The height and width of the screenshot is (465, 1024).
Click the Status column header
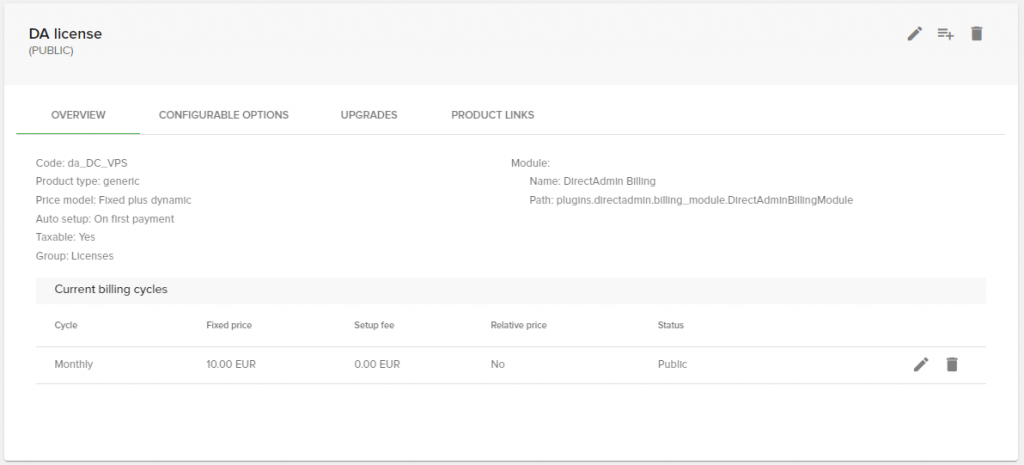[670, 326]
